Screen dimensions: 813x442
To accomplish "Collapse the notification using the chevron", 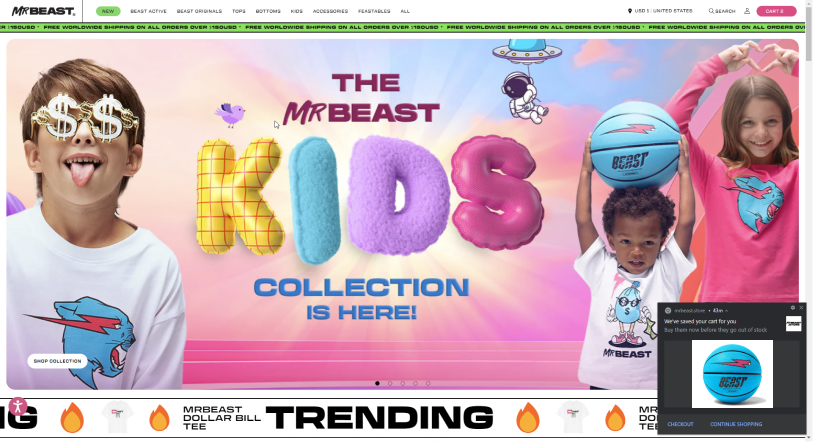I will [x=726, y=311].
